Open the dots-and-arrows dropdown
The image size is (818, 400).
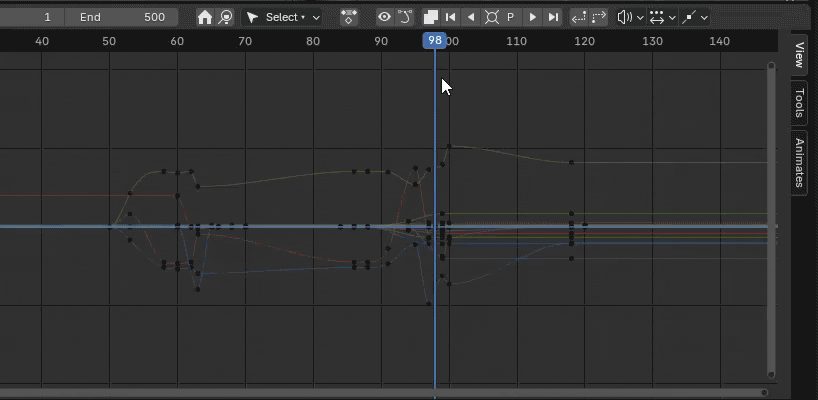tap(661, 17)
